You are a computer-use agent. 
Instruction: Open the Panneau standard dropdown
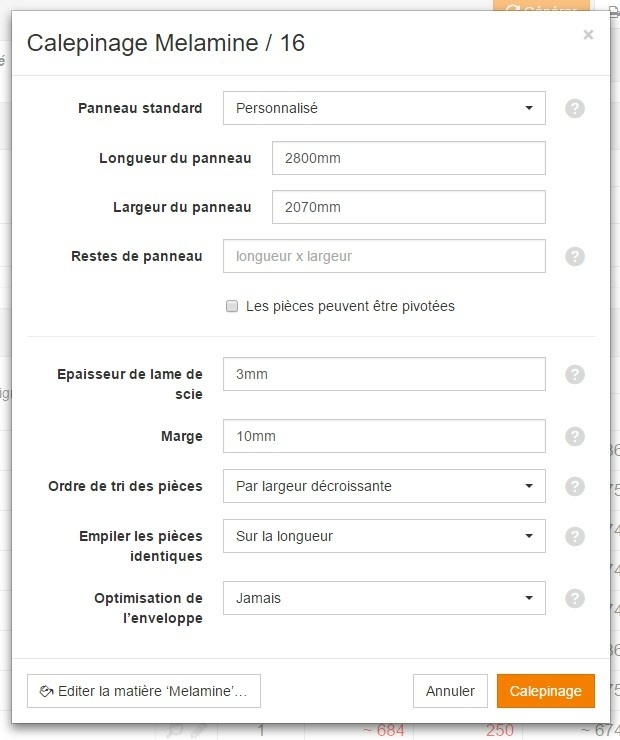click(384, 108)
